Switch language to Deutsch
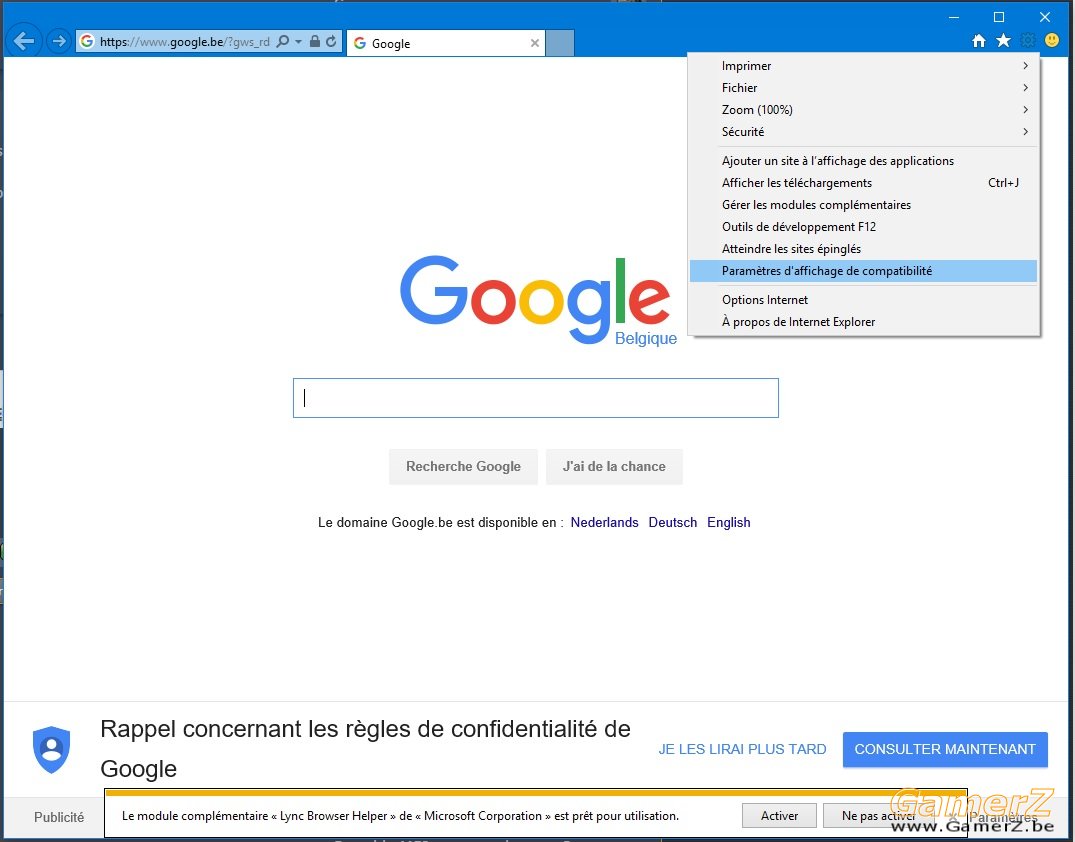1075x842 pixels. click(x=673, y=522)
